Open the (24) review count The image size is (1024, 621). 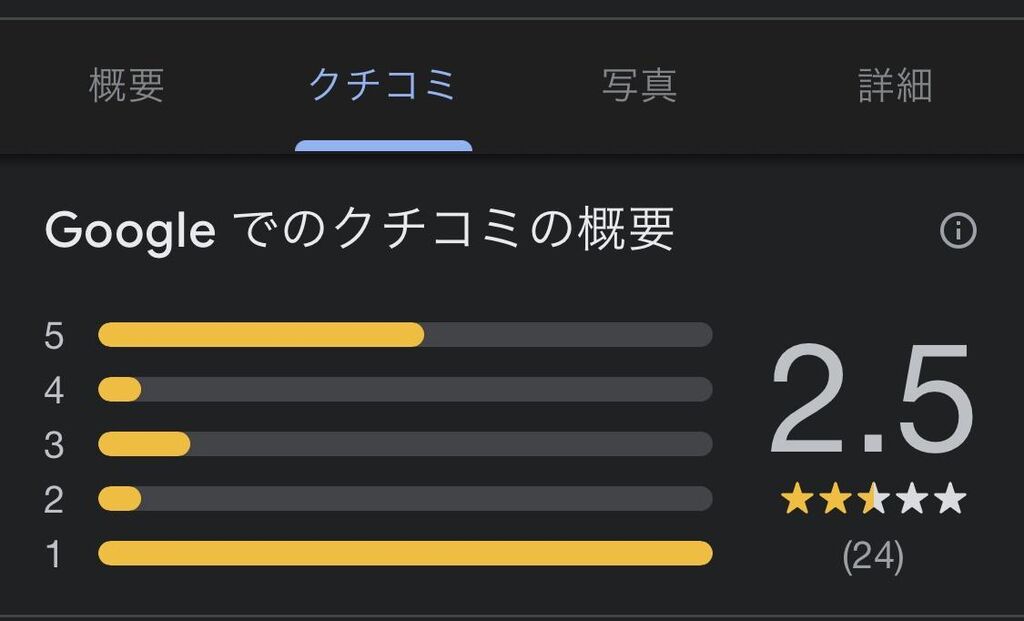coord(872,556)
